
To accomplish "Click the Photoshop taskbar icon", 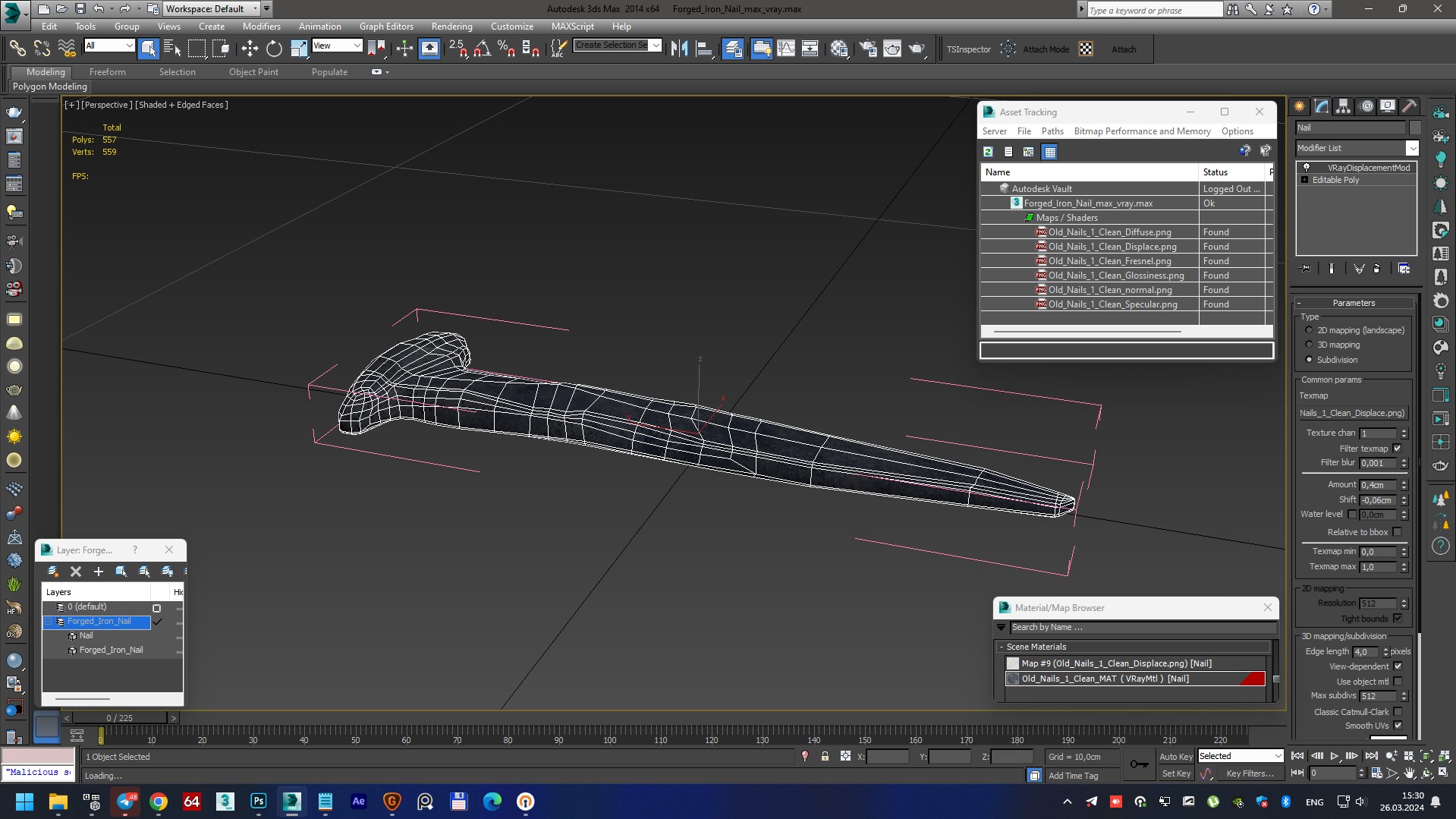I will (x=258, y=802).
